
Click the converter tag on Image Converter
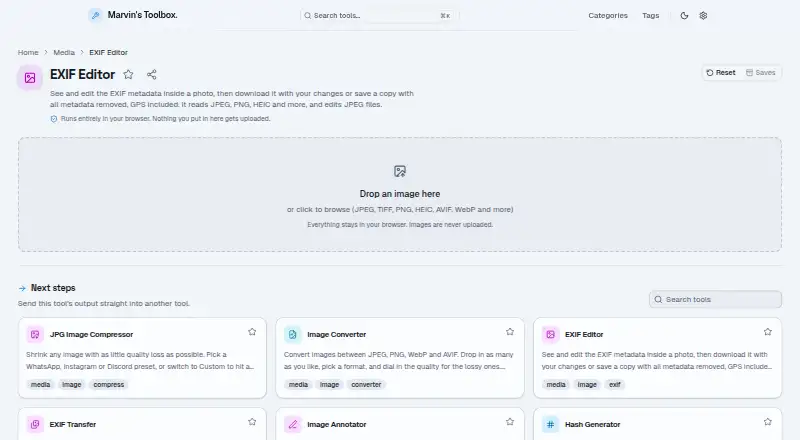click(366, 385)
